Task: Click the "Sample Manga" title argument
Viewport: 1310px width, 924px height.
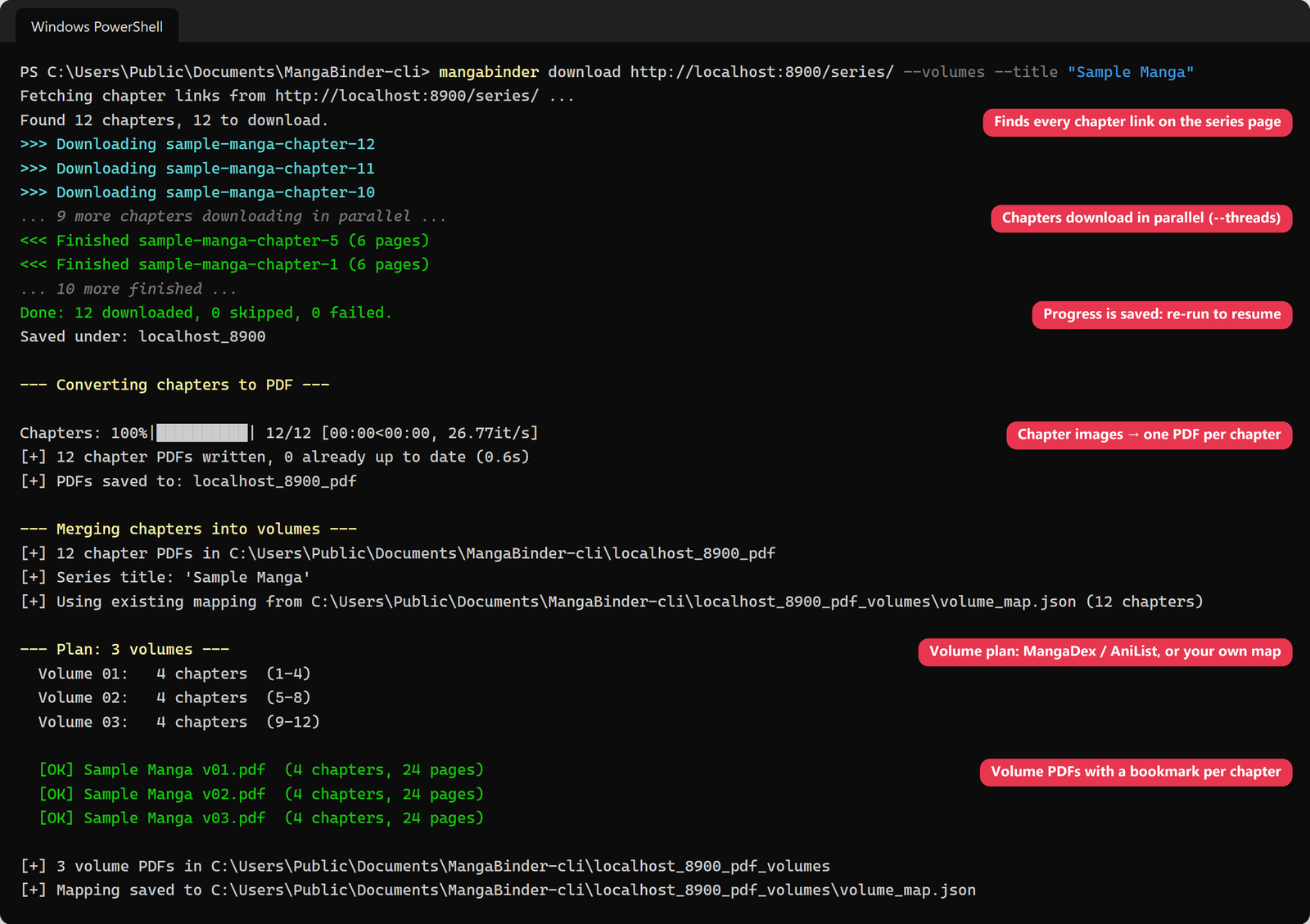Action: tap(1130, 72)
